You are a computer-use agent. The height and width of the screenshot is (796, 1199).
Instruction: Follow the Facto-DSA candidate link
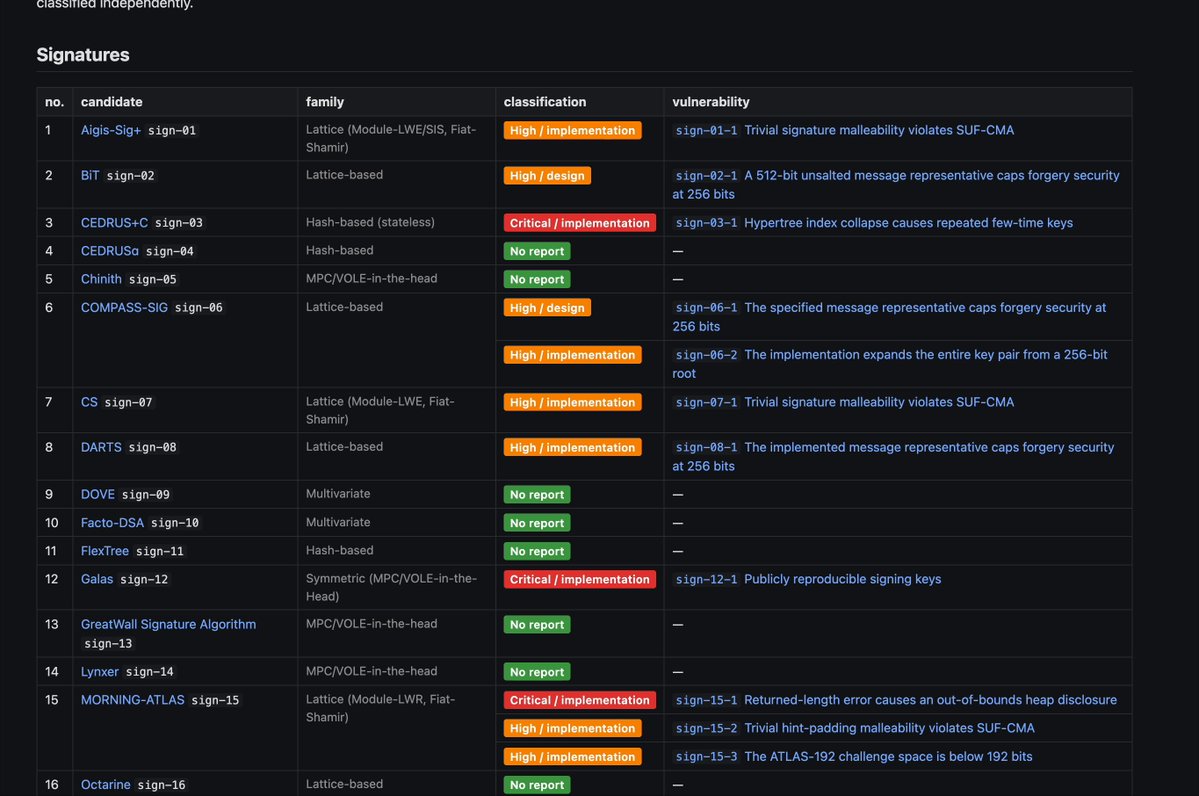(112, 523)
